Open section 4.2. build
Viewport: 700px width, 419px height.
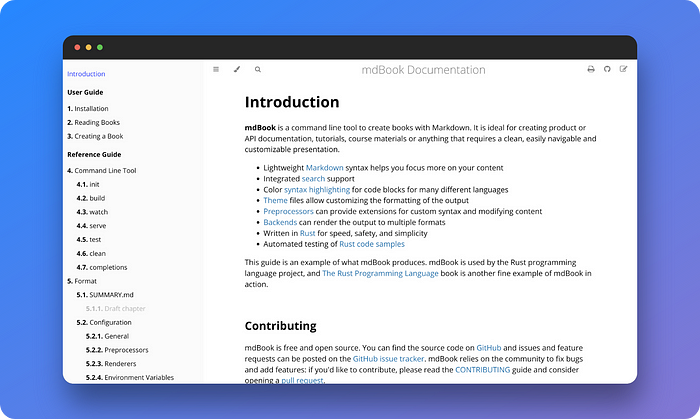click(91, 198)
